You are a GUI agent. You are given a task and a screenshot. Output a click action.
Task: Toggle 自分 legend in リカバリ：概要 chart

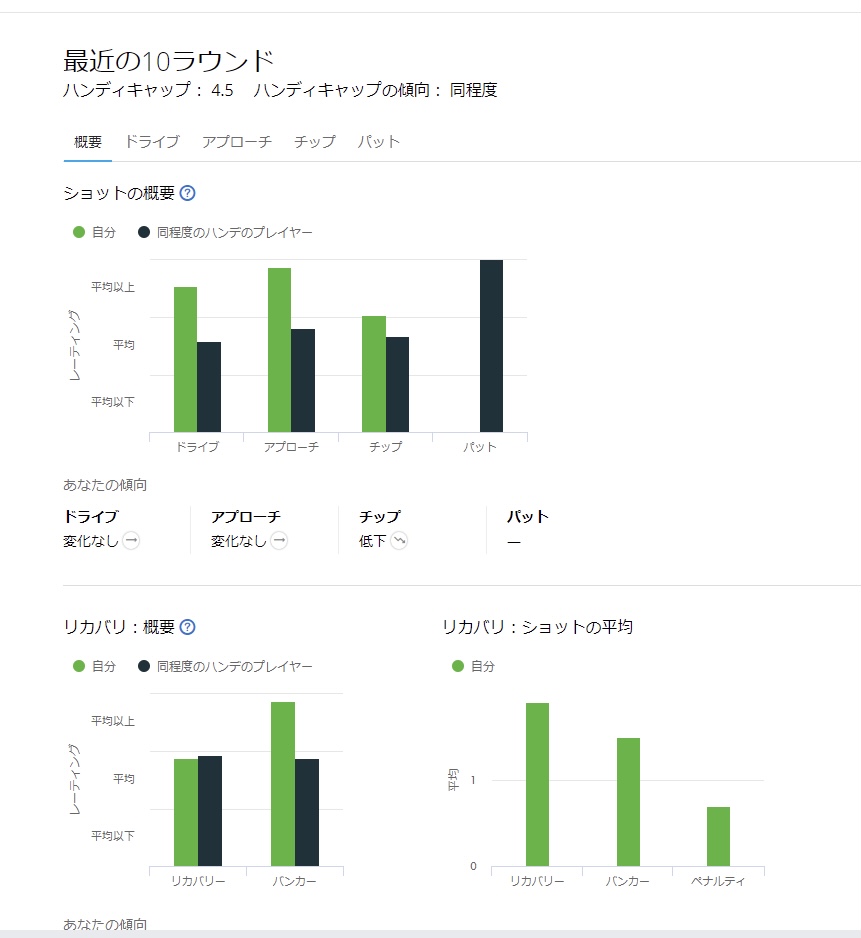click(x=95, y=666)
